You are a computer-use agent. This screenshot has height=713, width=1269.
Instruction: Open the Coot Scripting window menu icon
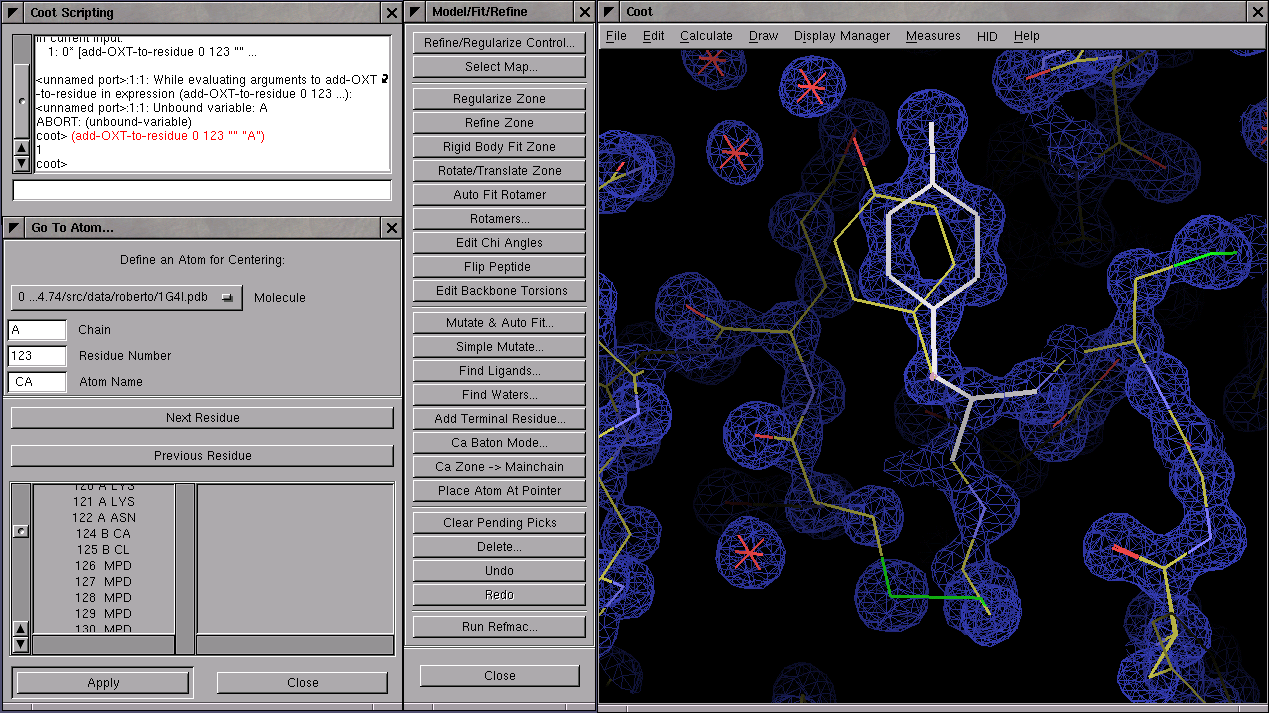(13, 13)
